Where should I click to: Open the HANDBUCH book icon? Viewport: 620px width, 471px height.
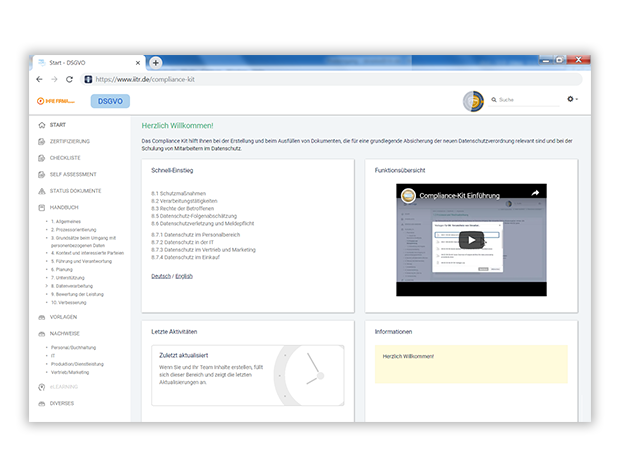click(42, 208)
